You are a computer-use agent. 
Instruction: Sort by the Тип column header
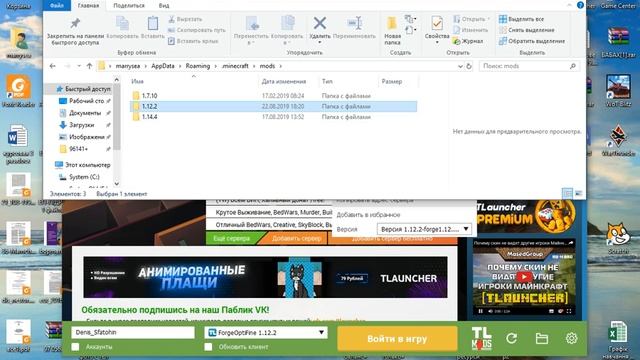[x=327, y=82]
